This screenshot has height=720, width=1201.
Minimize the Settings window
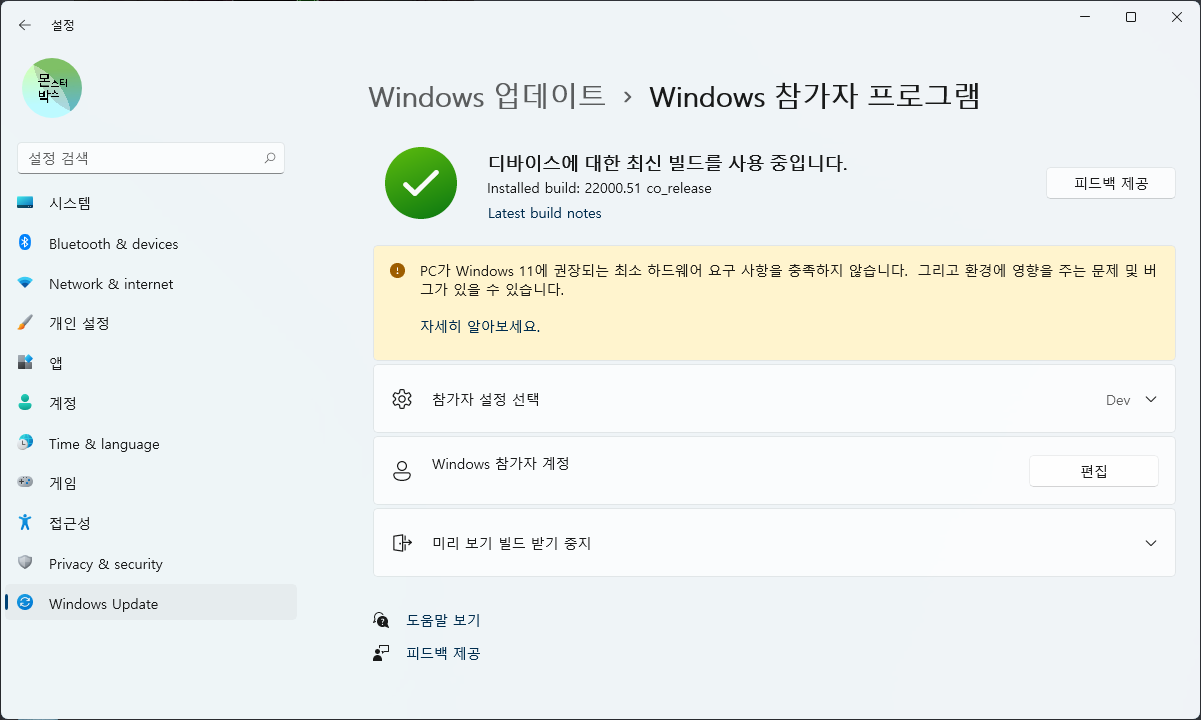point(1085,17)
